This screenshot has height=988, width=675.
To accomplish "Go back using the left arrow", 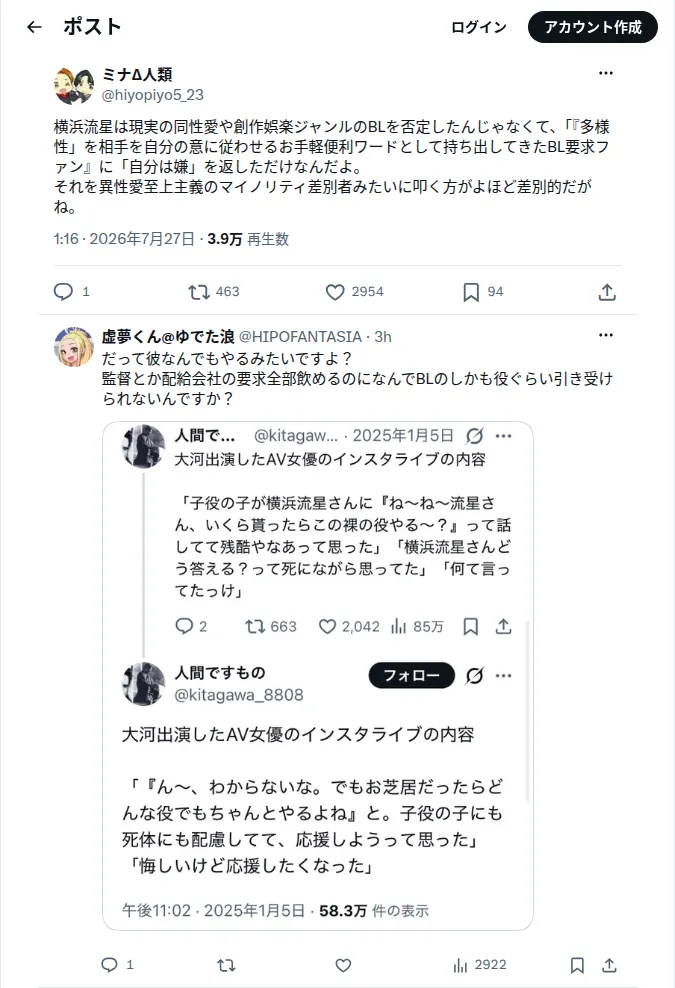I will click(x=34, y=27).
